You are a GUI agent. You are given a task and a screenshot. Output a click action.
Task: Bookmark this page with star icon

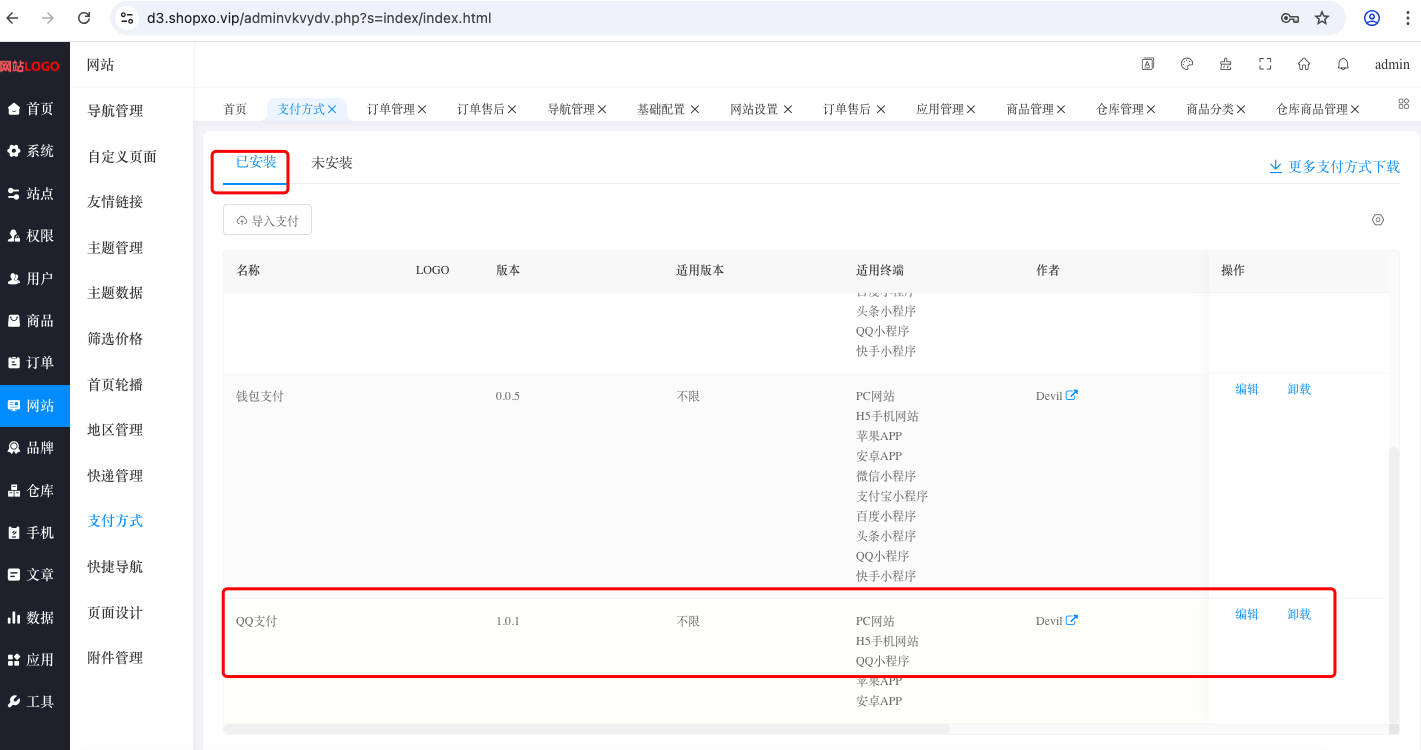point(1322,18)
